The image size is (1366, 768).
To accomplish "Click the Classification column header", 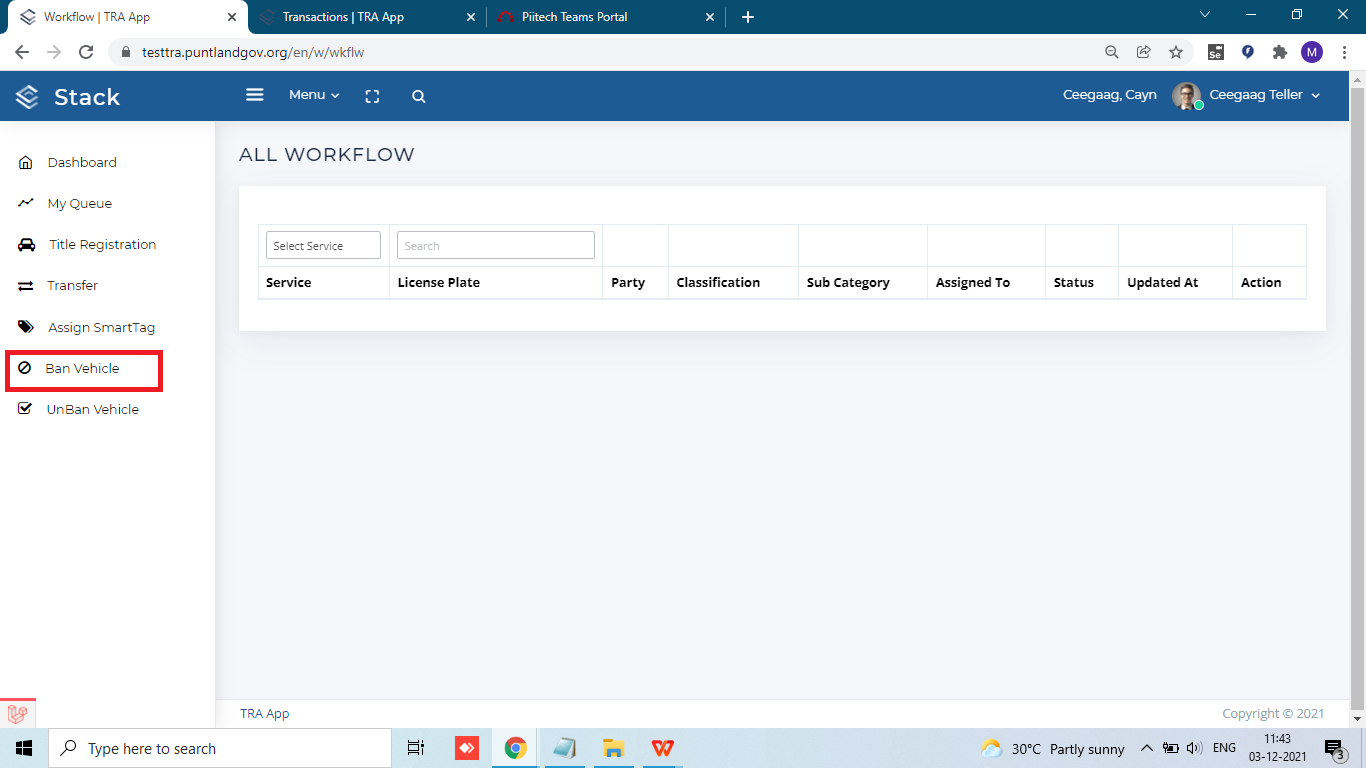I will tap(718, 283).
